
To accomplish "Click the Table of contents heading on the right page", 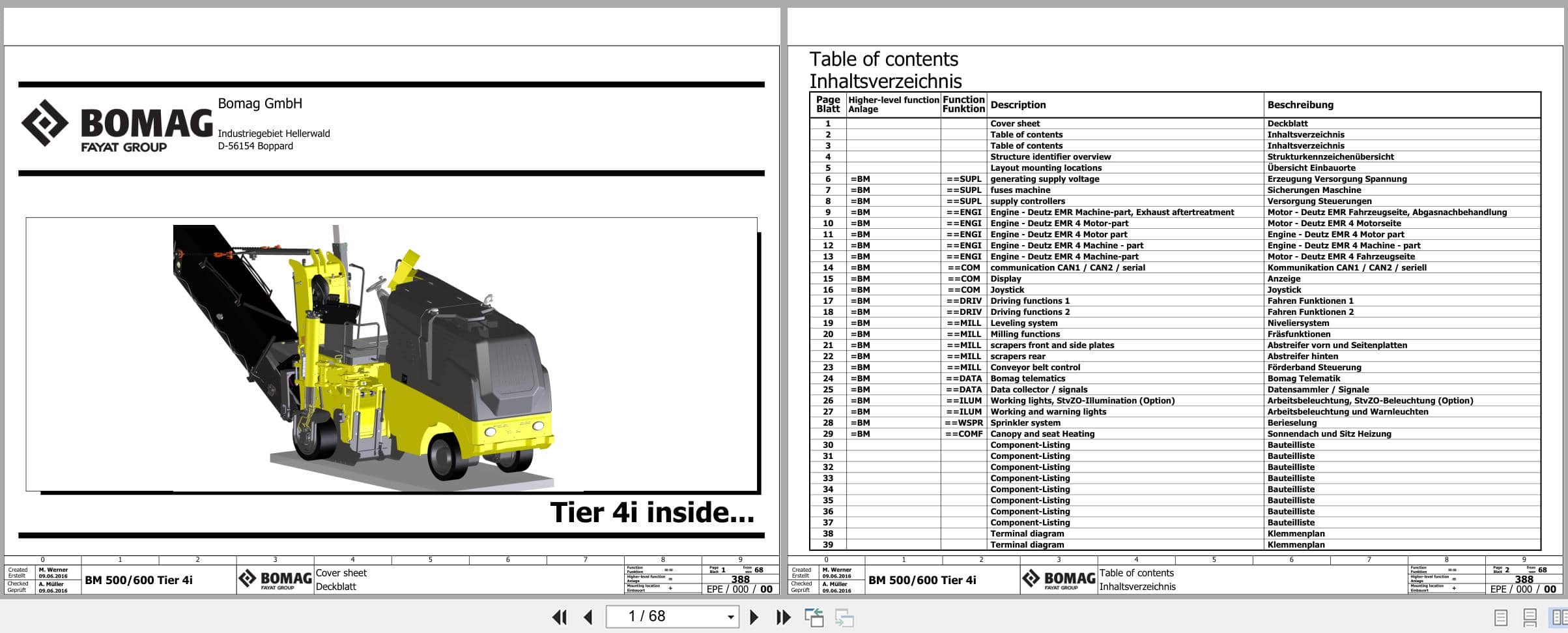I will [884, 59].
